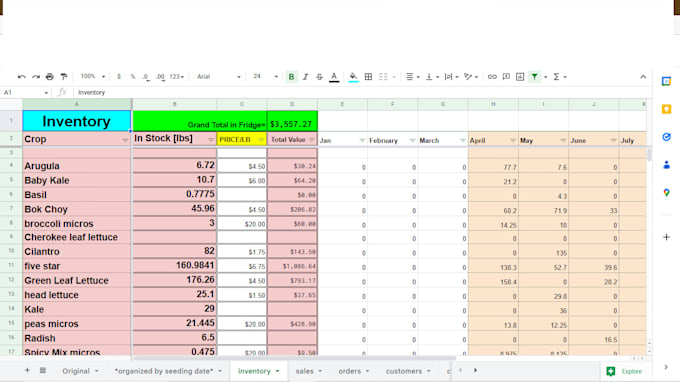Select the Inventory title cell
Image resolution: width=680 pixels, height=382 pixels.
[76, 121]
